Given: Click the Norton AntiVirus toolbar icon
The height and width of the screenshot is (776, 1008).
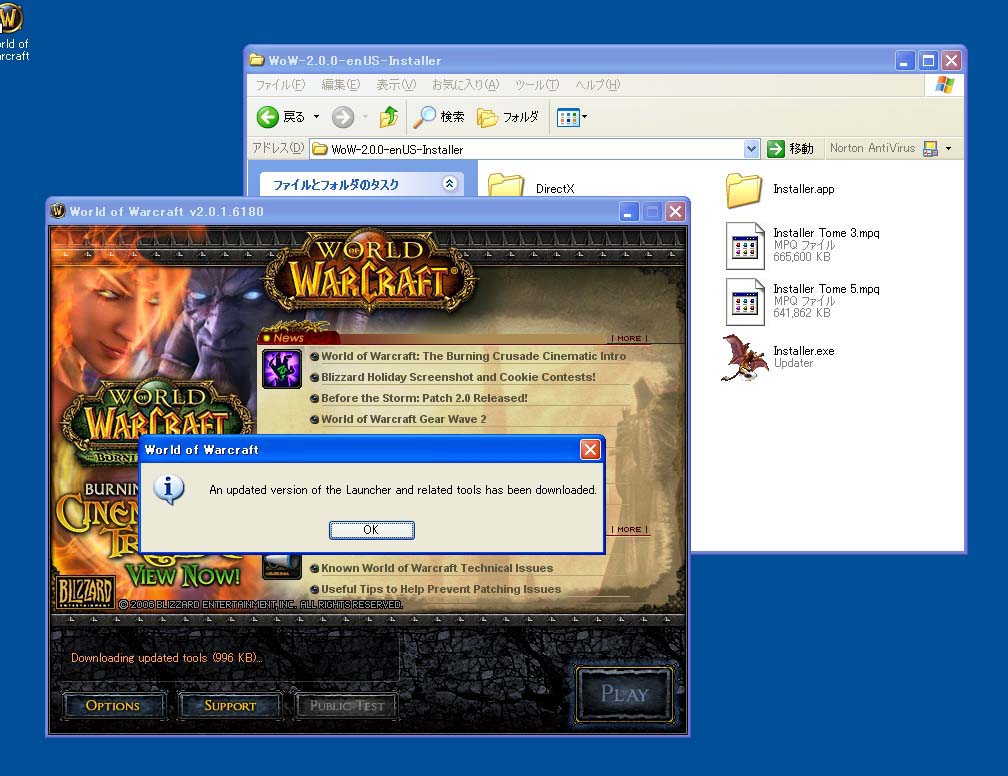Looking at the screenshot, I should click(x=930, y=149).
